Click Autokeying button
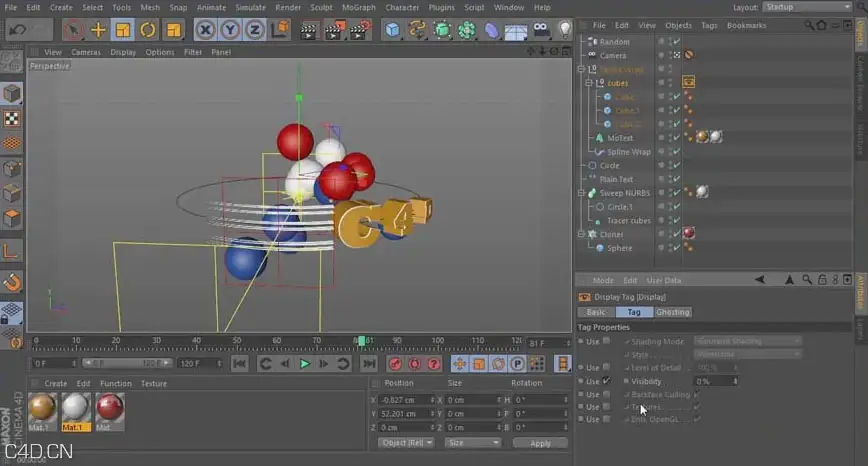 414,364
